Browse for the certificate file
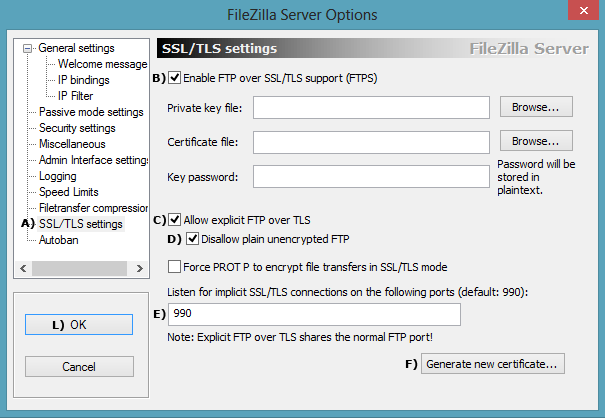Image resolution: width=605 pixels, height=418 pixels. [x=536, y=141]
